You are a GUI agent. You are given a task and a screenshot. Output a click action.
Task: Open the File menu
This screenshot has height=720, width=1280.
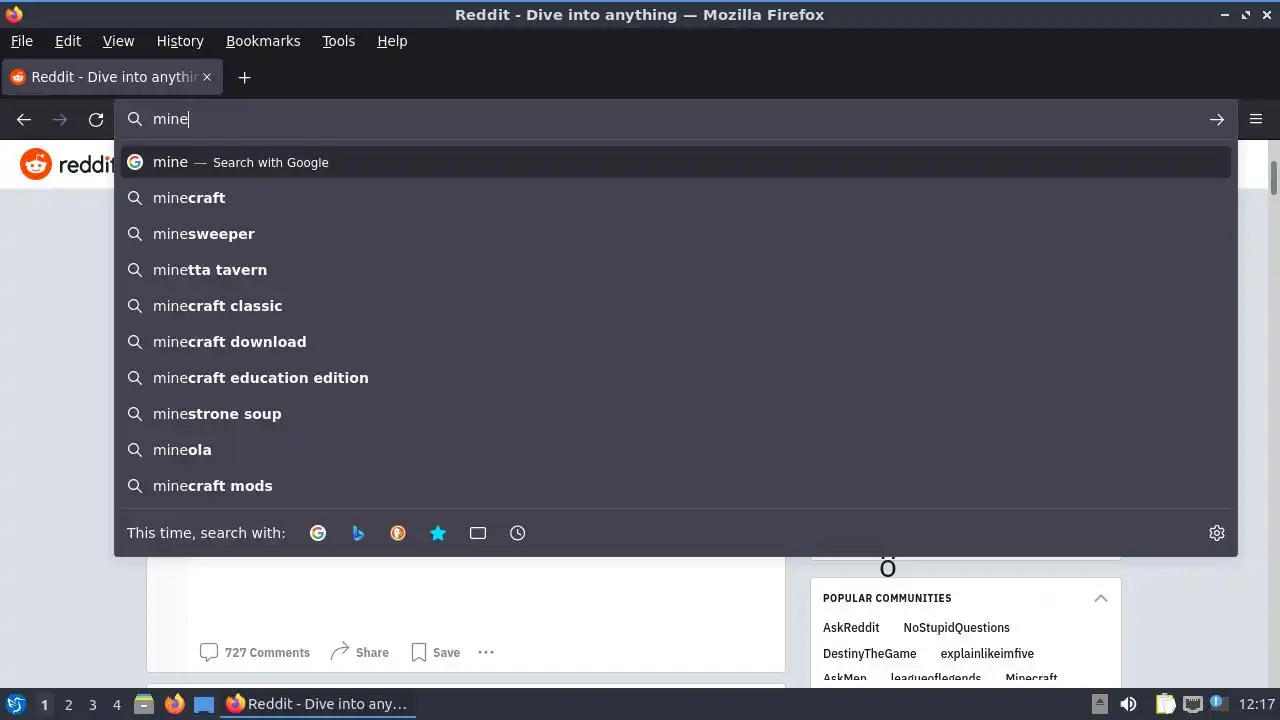click(21, 41)
